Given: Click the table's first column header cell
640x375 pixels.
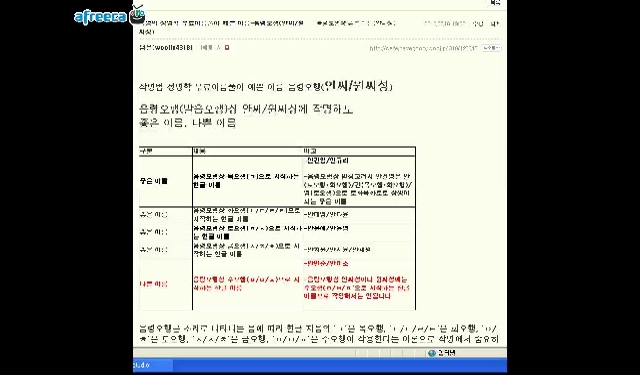Looking at the screenshot, I should click(x=166, y=151).
